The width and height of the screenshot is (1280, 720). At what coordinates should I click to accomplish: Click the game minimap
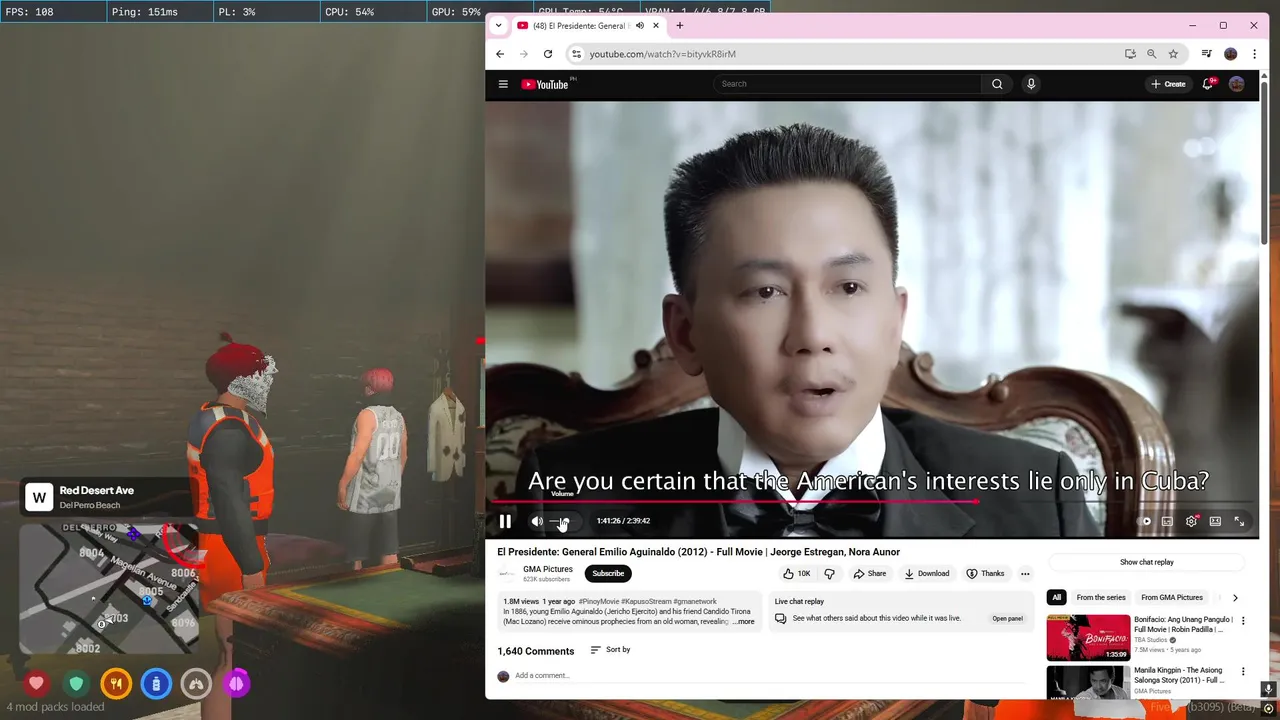(109, 588)
